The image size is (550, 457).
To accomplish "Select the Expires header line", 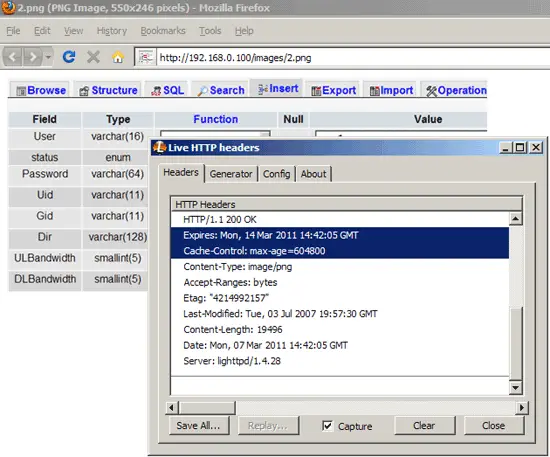I will (340, 235).
